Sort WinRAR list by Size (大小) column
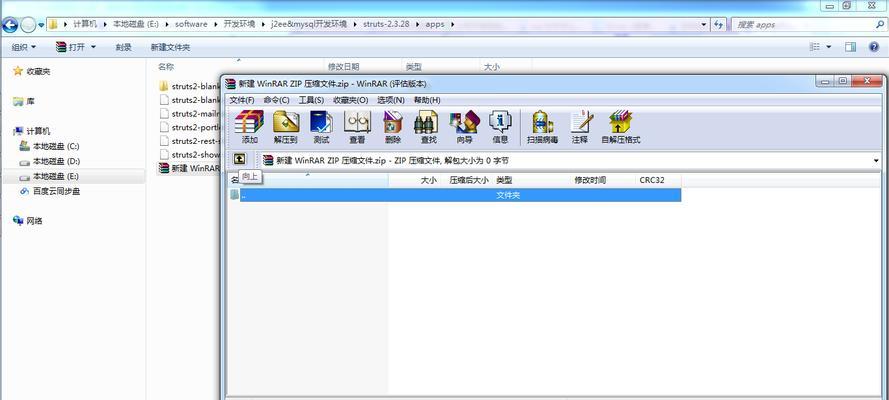 pos(429,180)
